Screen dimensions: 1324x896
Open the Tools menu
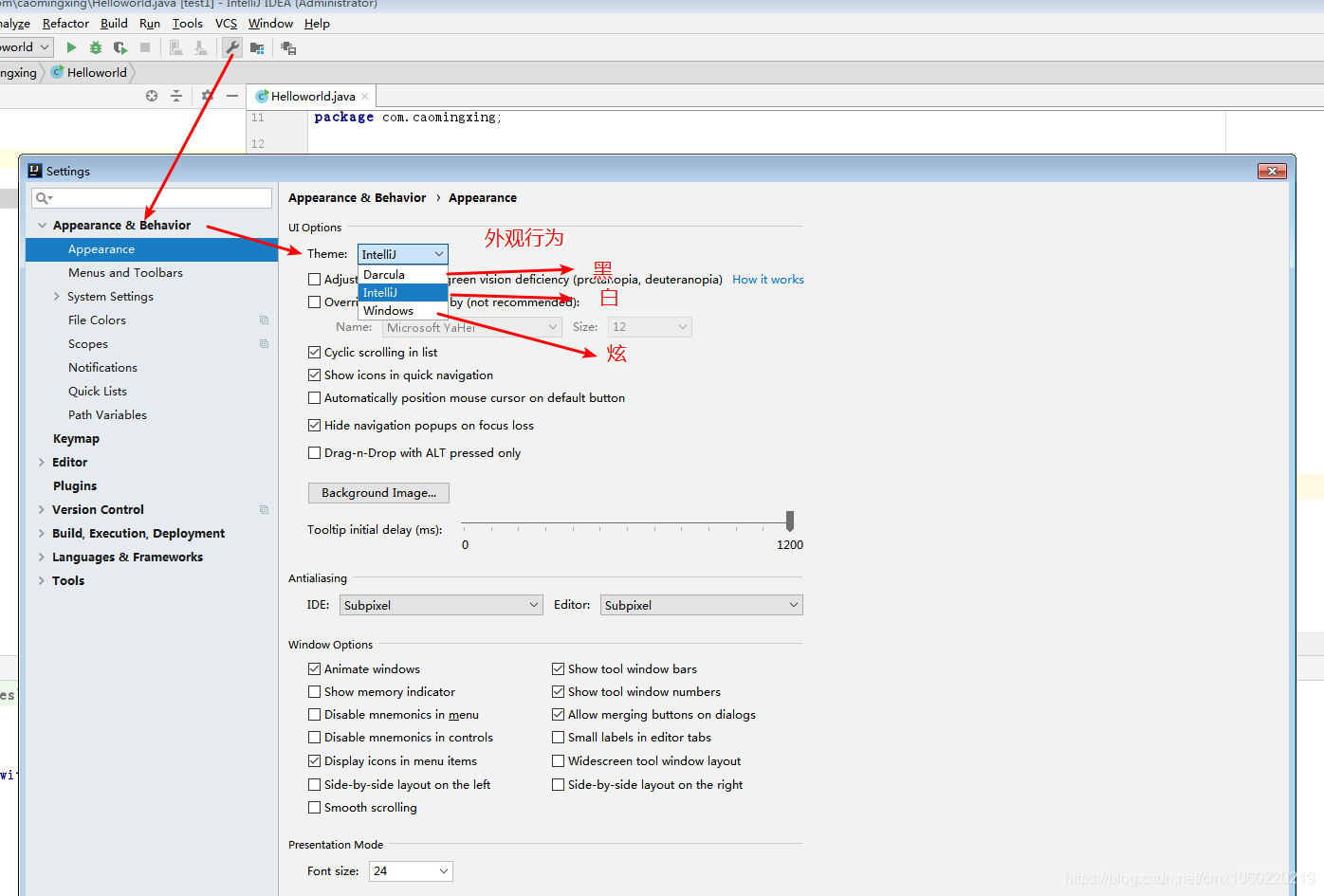point(188,24)
